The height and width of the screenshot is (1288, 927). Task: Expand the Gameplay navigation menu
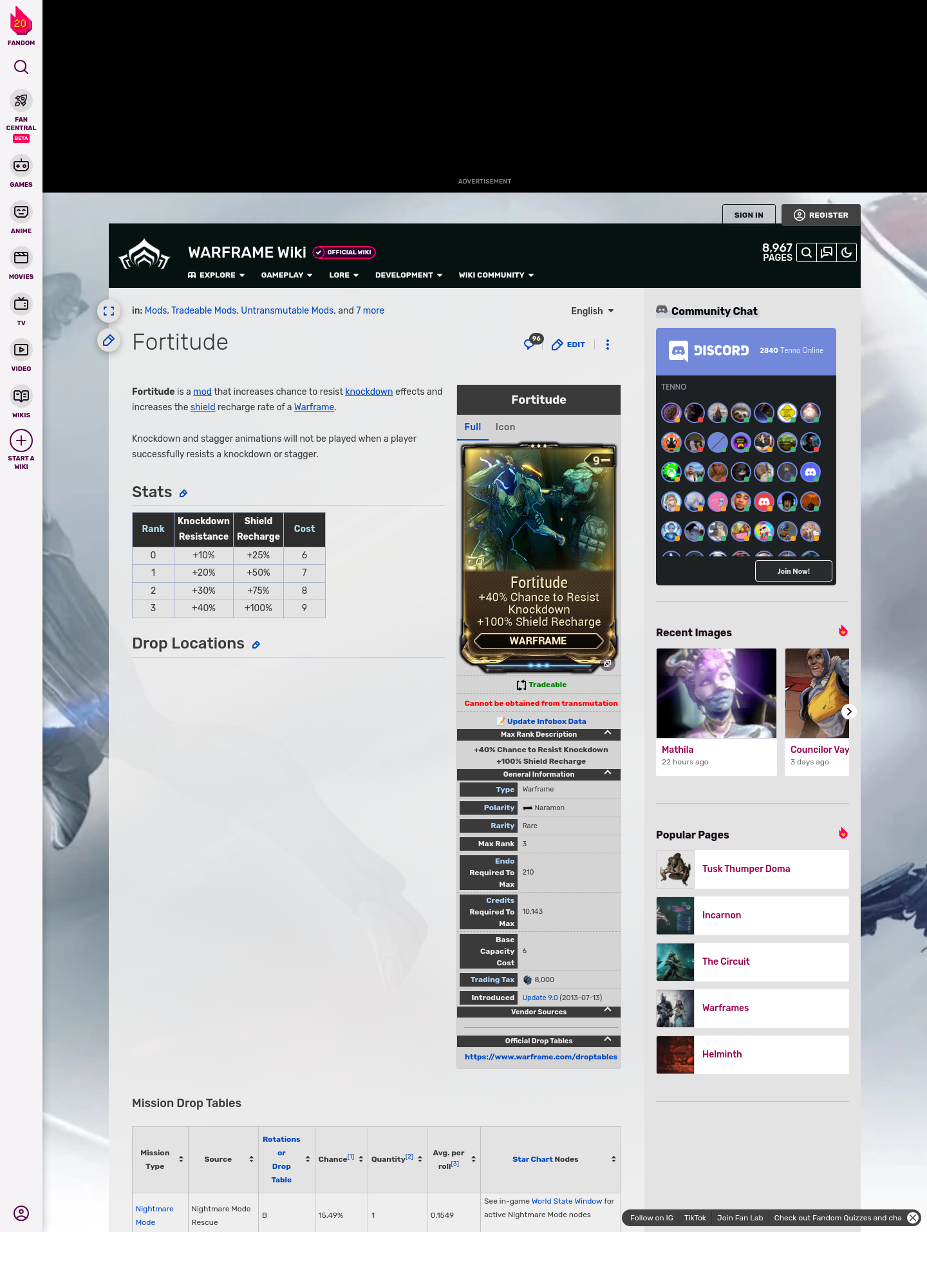286,275
